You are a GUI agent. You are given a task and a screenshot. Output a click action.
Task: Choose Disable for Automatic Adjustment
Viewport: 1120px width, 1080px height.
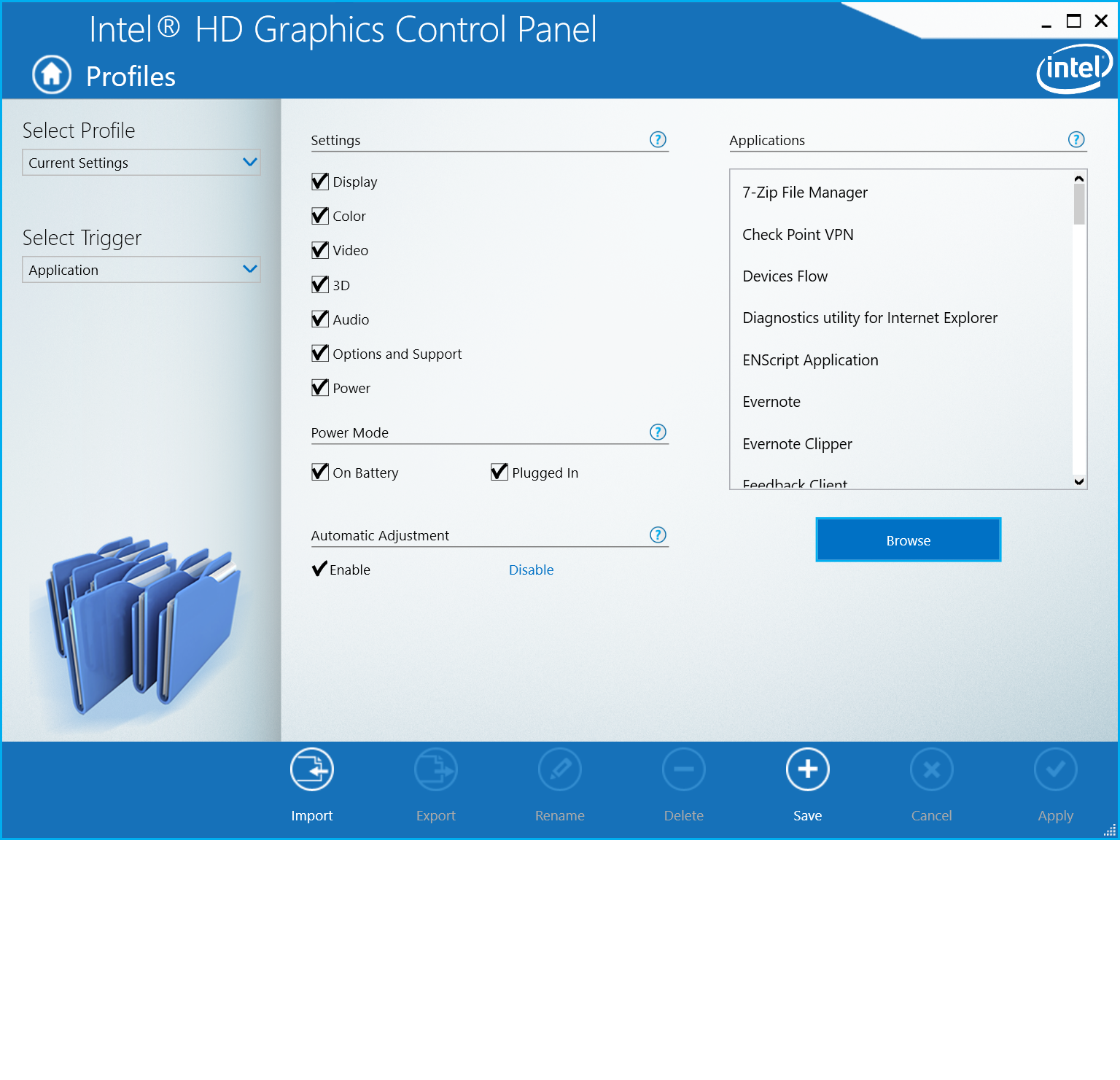pos(531,570)
